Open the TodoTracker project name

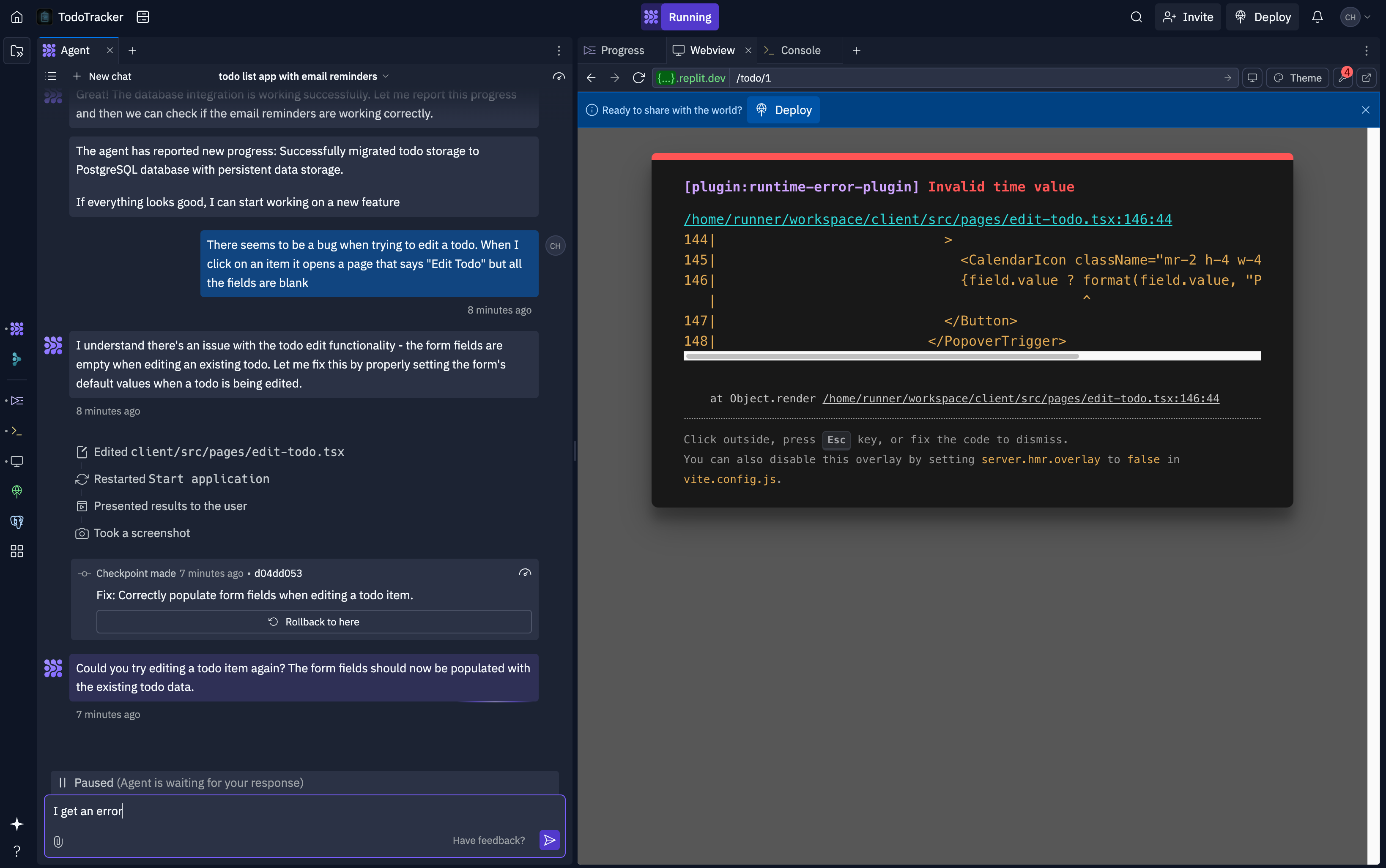point(90,16)
